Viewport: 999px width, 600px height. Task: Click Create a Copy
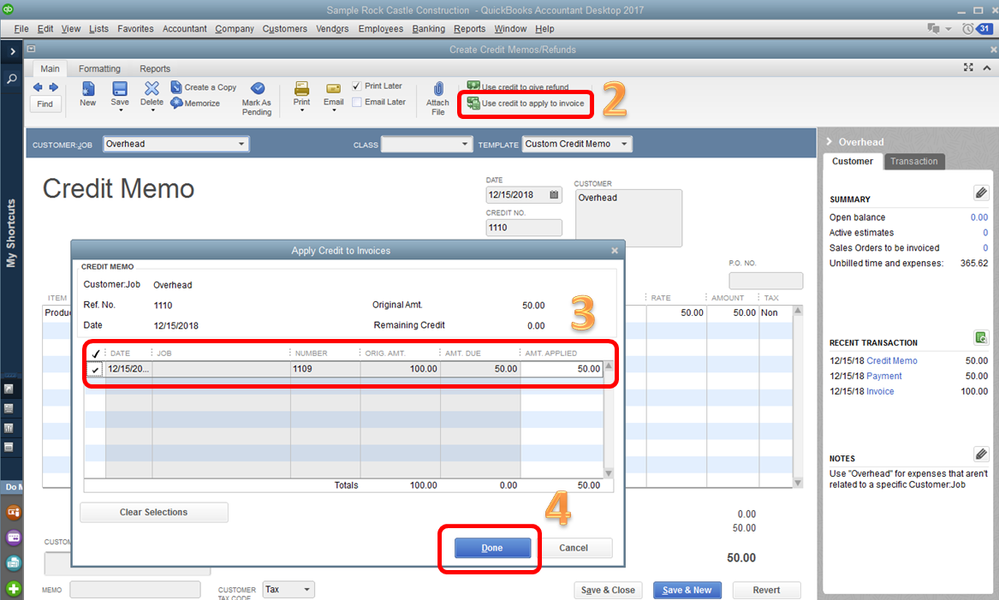(x=204, y=87)
